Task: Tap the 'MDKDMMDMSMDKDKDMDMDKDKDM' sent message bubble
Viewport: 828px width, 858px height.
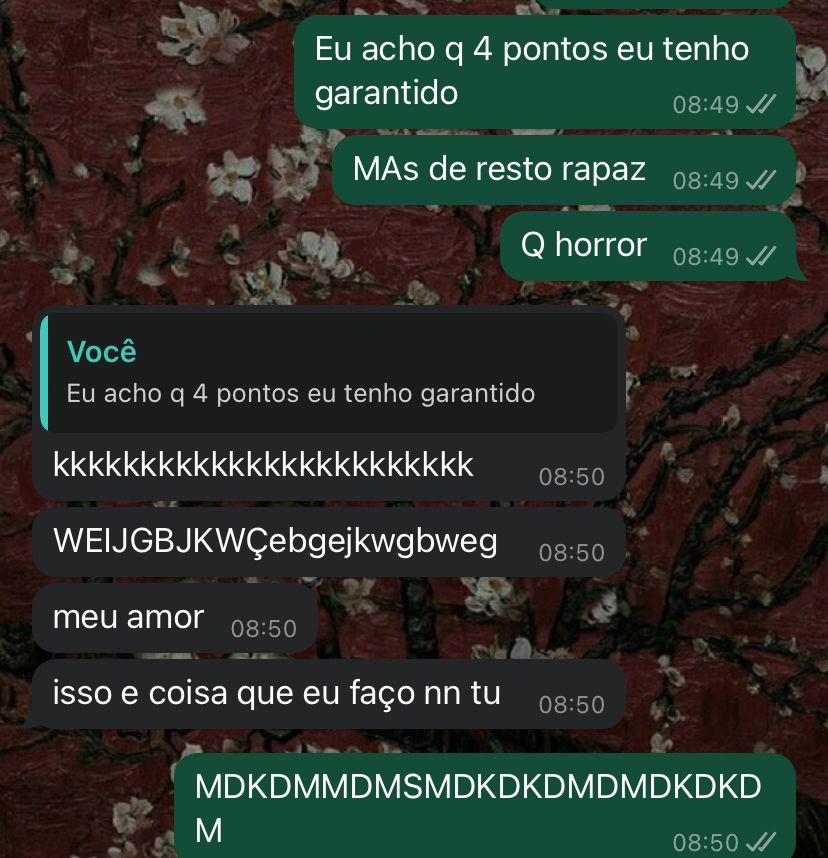Action: 485,806
